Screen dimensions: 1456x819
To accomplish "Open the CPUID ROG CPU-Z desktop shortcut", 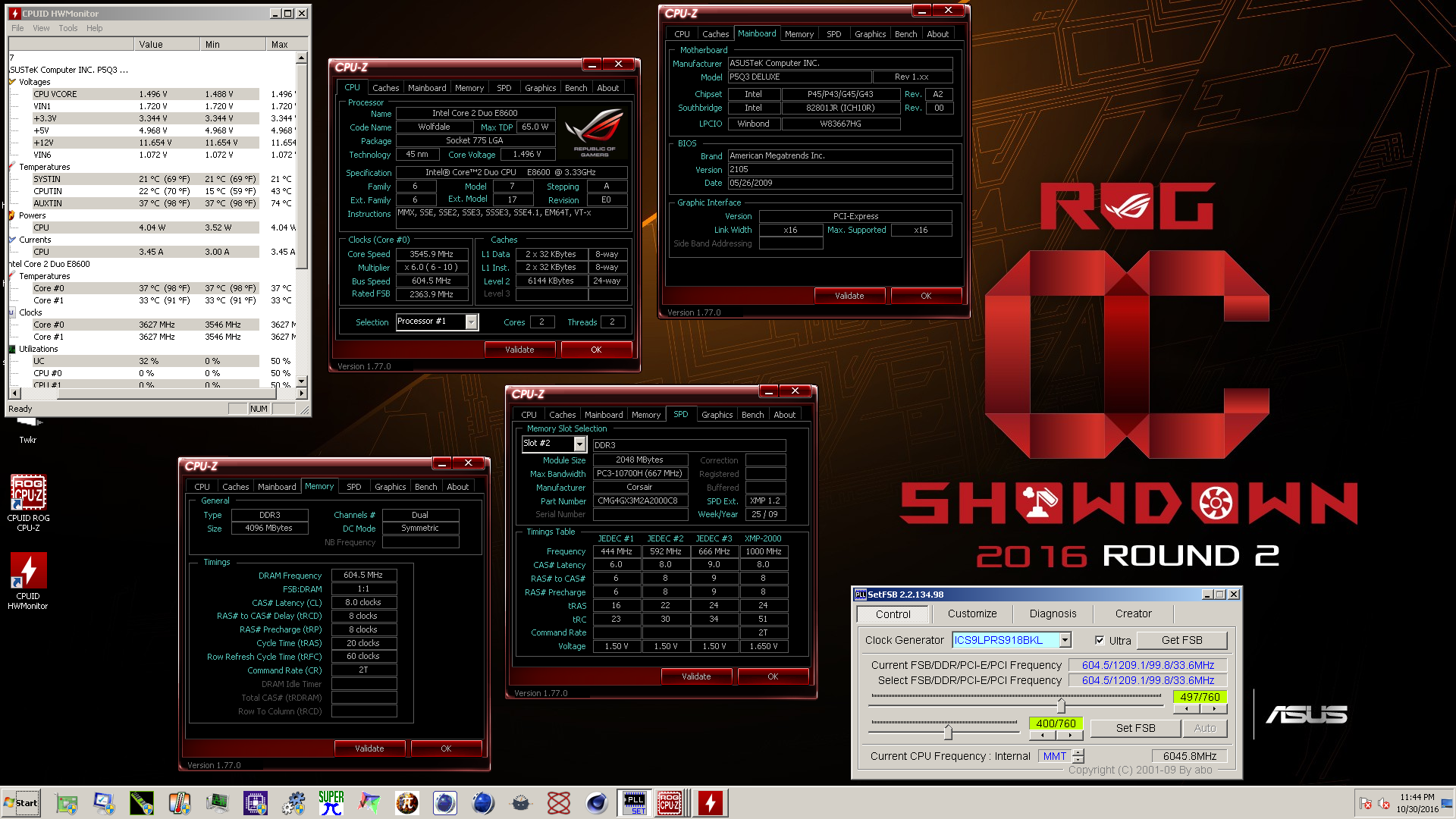I will [x=28, y=502].
